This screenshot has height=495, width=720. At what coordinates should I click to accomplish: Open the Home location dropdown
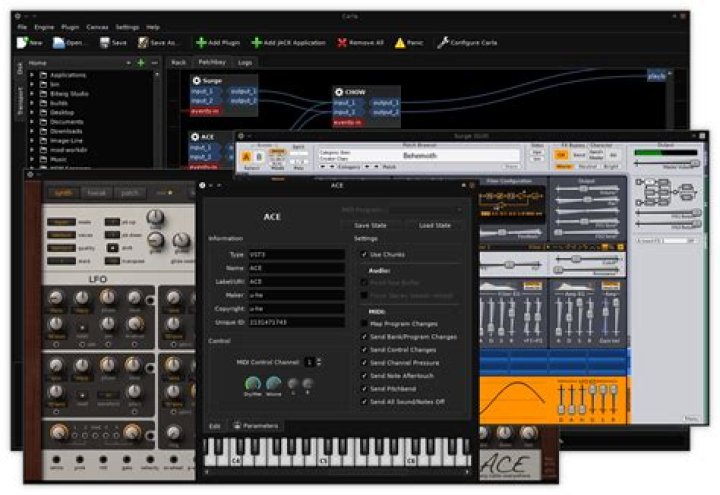click(x=79, y=63)
